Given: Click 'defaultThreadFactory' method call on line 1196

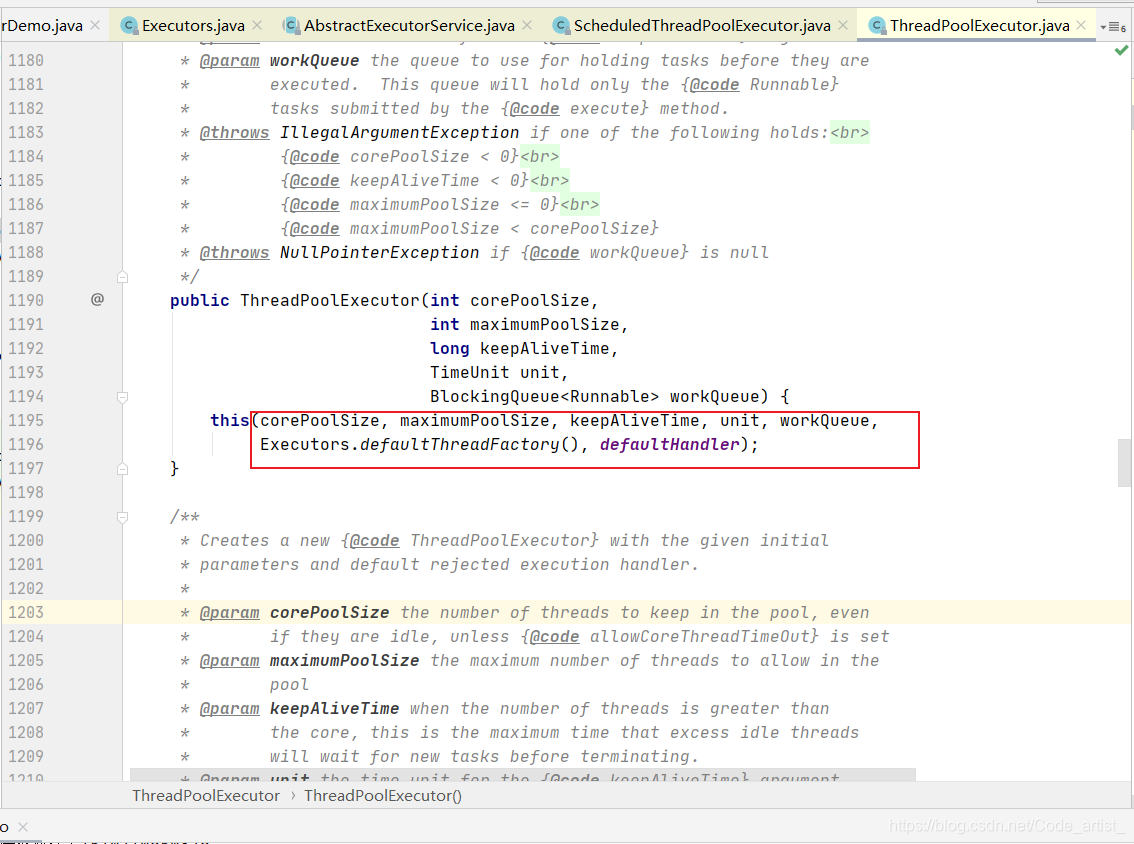Looking at the screenshot, I should click(459, 444).
